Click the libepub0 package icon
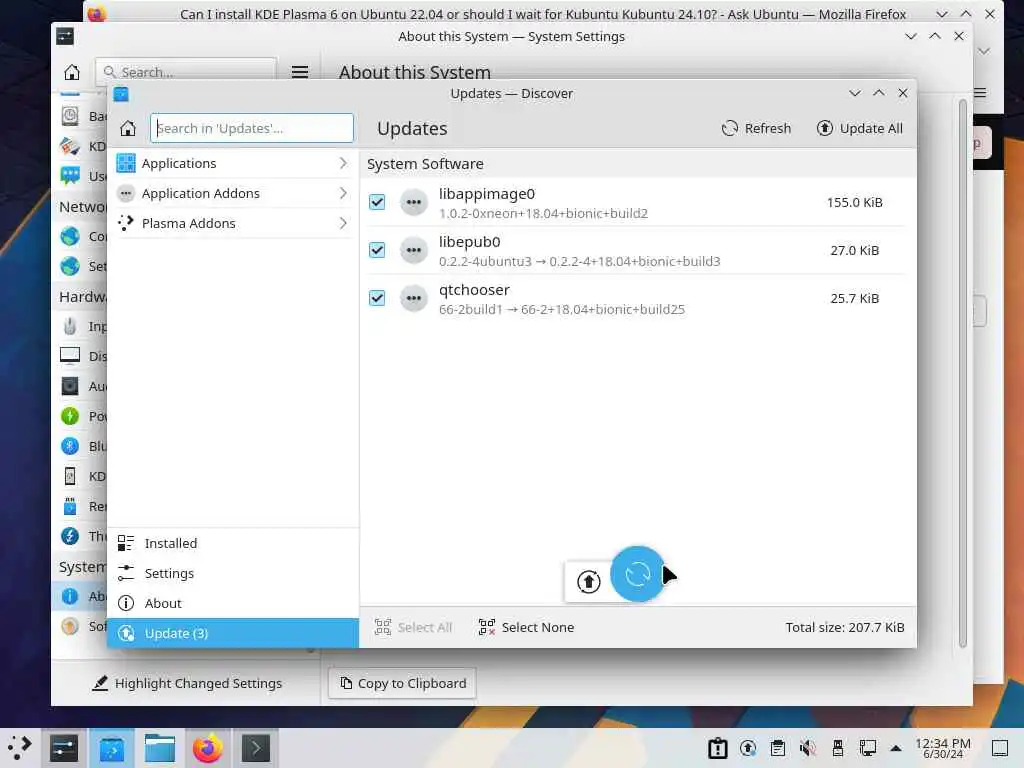 pos(413,250)
